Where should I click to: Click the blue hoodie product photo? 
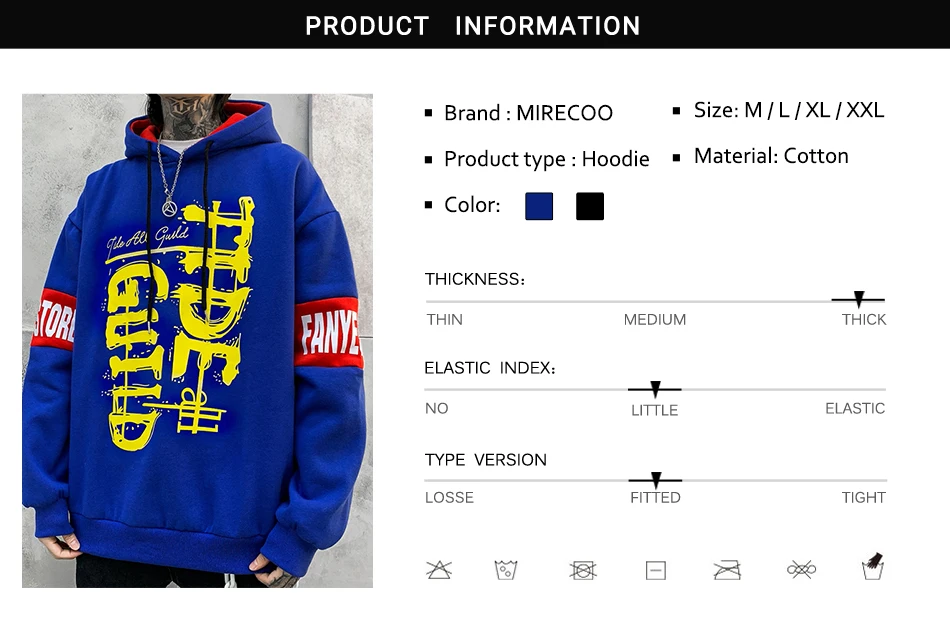point(198,340)
